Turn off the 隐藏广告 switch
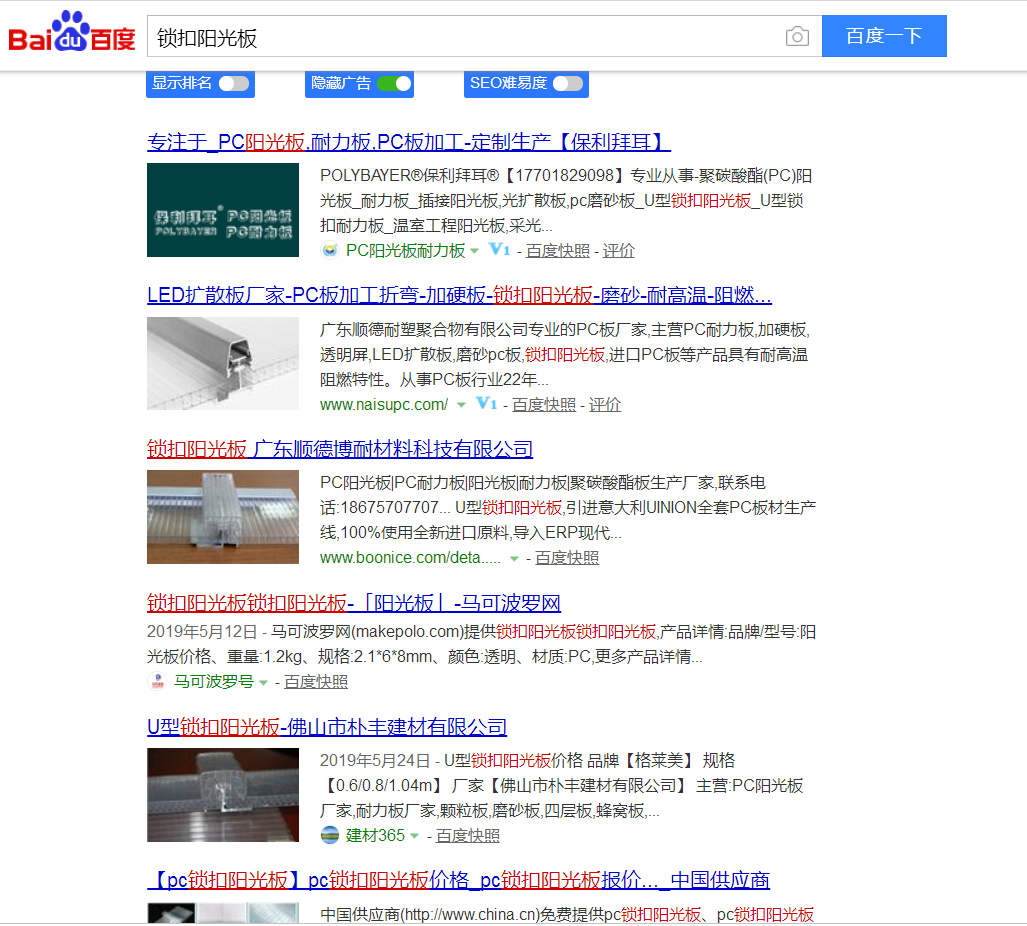 pos(394,83)
